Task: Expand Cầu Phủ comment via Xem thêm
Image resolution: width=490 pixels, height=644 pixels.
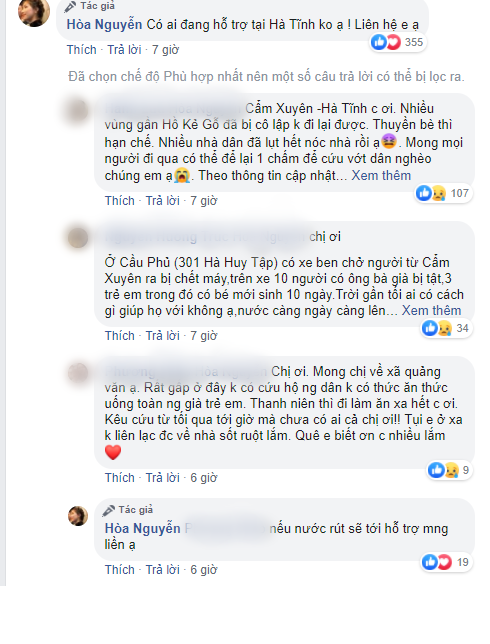Action: (x=431, y=310)
